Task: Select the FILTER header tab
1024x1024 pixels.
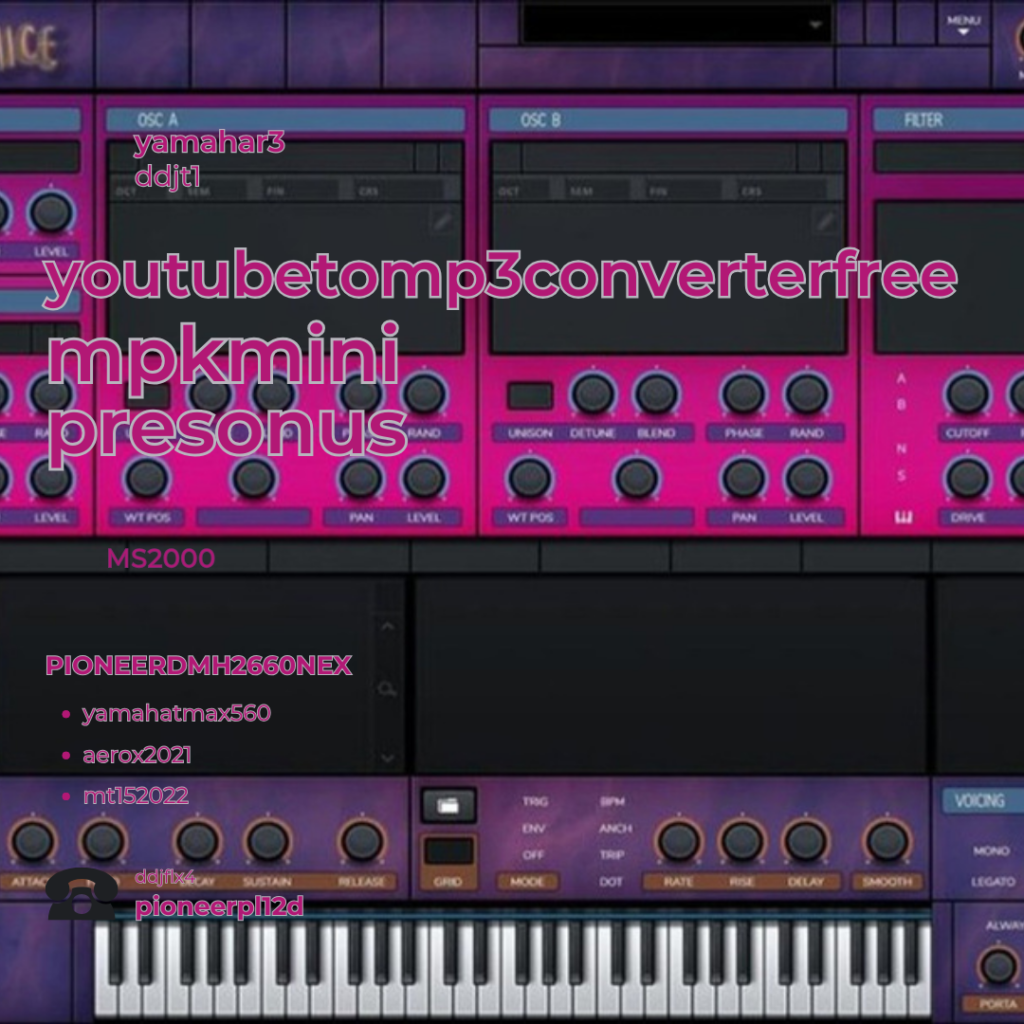Action: tap(948, 120)
